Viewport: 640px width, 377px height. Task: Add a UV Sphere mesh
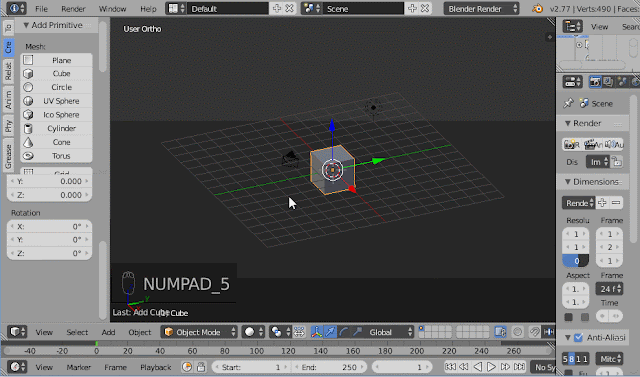click(56, 101)
